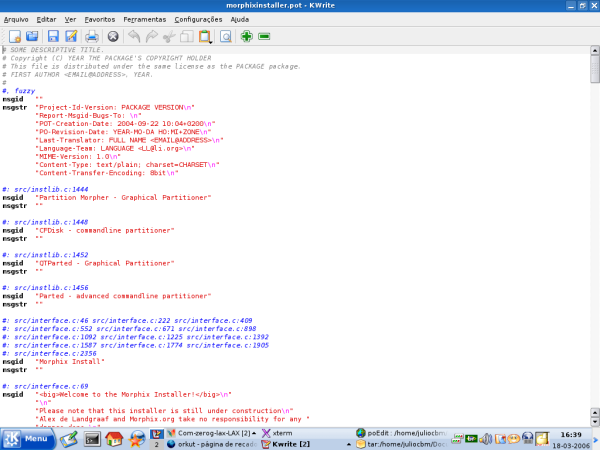The height and width of the screenshot is (450, 600).
Task: Click the 'Language-Team: LANGUAGE' header line
Action: pyautogui.click(x=115, y=148)
